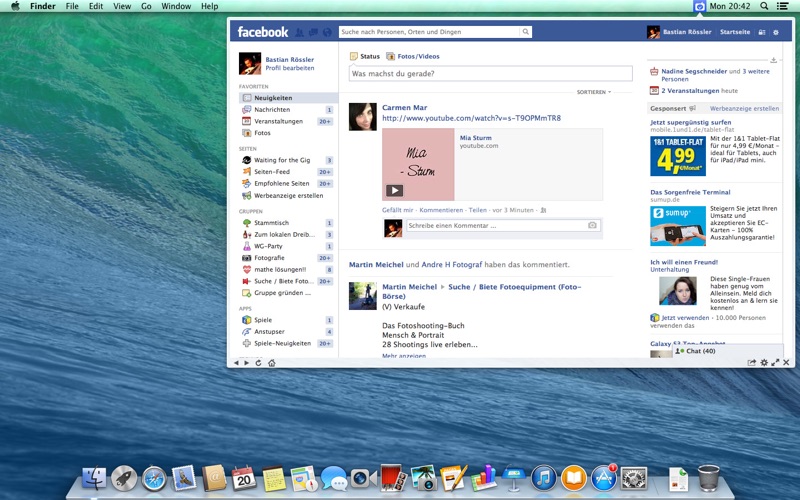Image resolution: width=800 pixels, height=500 pixels.
Task: Open the friend requests icon in Facebook header
Action: (x=299, y=32)
